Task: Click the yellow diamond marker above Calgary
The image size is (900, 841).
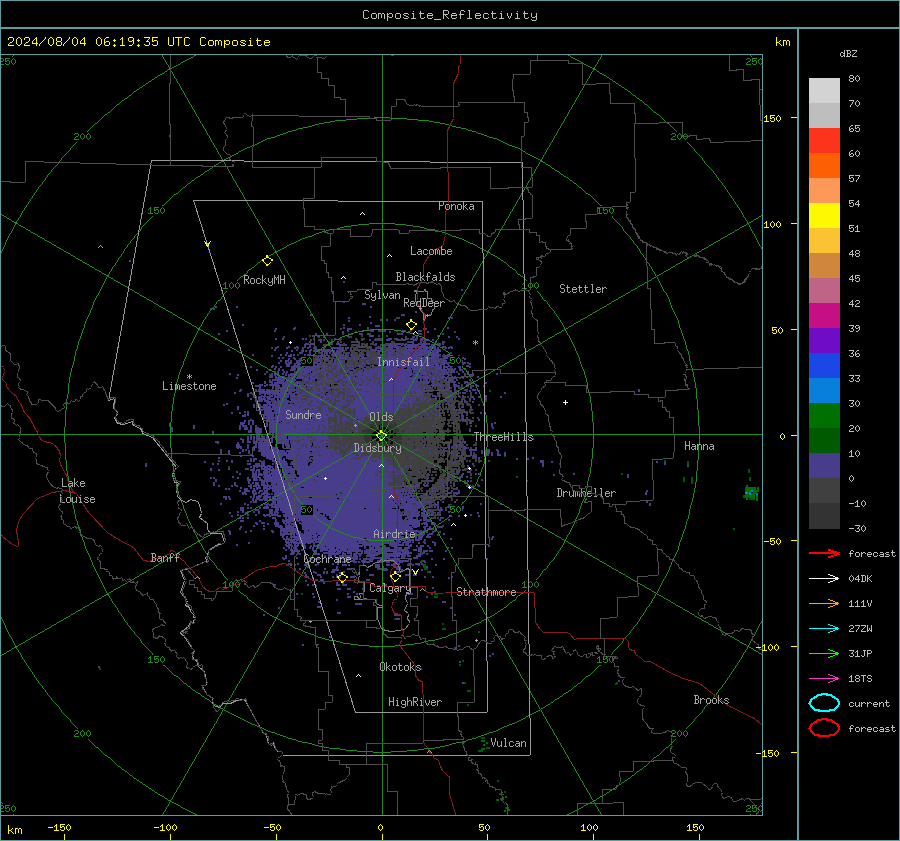Action: tap(395, 576)
